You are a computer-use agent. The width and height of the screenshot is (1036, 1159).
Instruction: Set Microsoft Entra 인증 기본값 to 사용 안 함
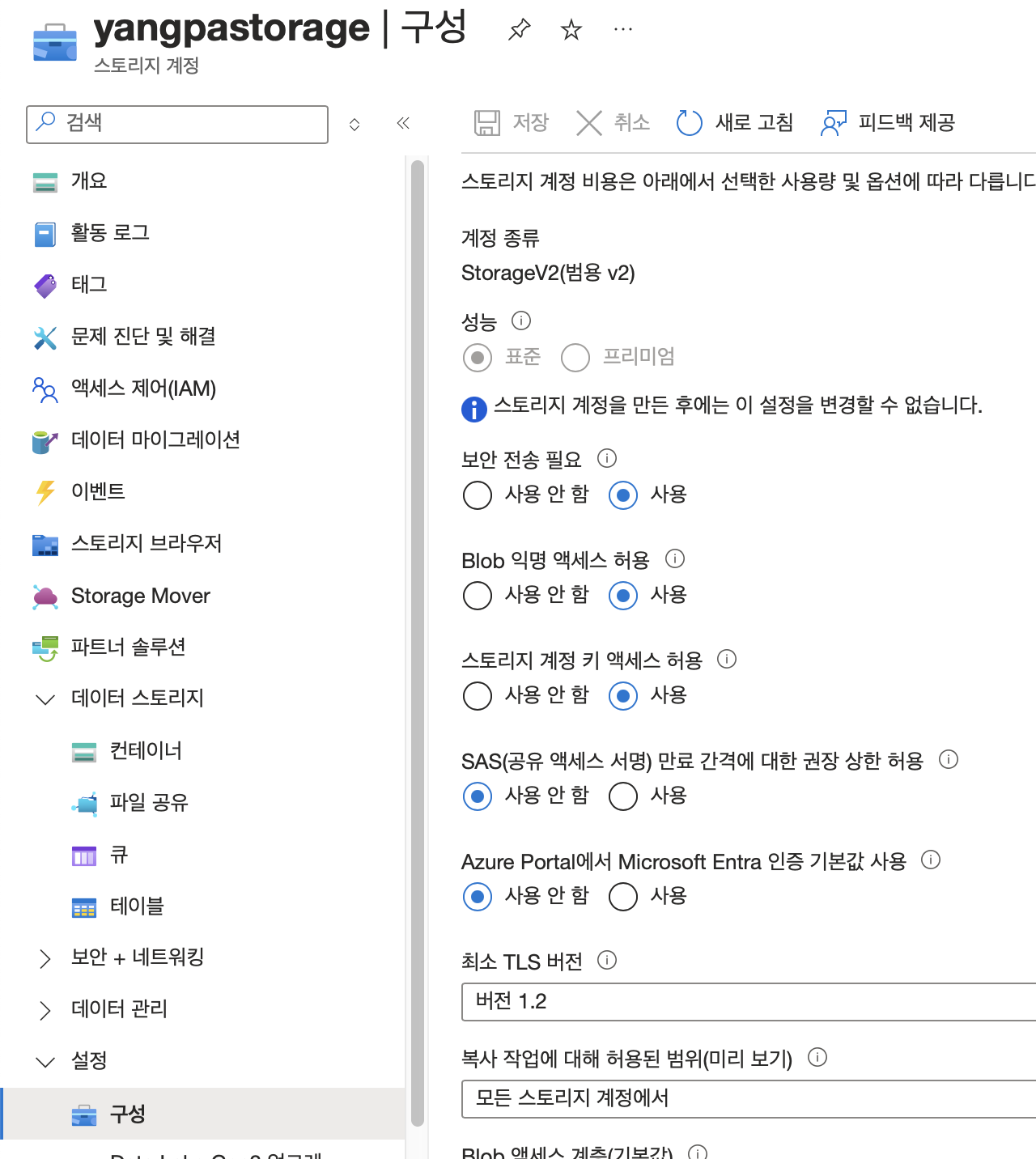478,897
